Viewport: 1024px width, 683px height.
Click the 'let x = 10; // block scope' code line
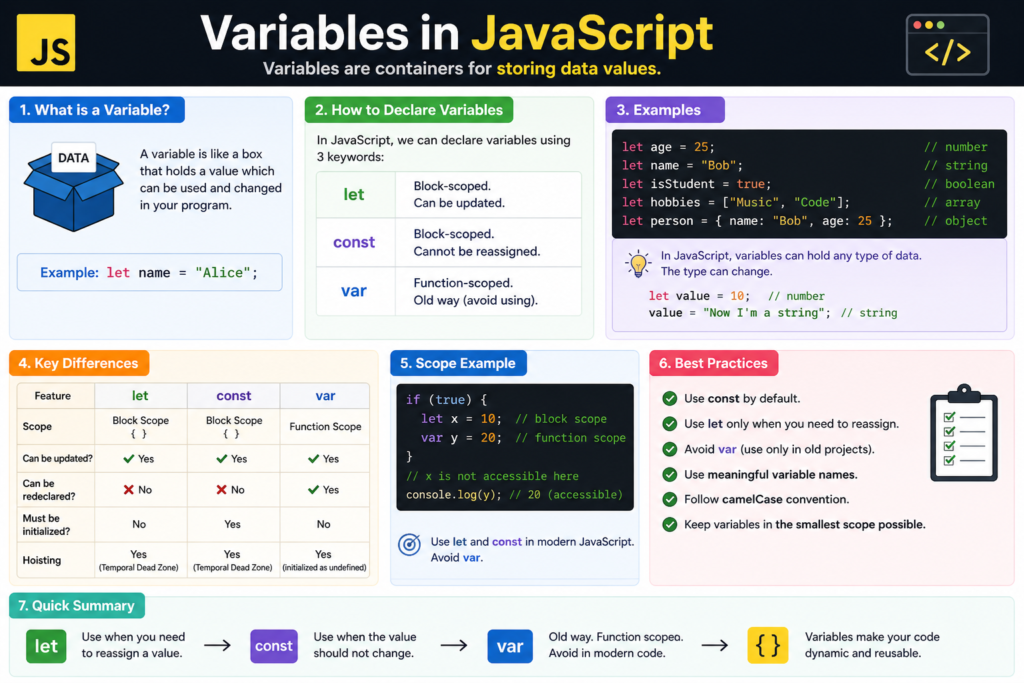pyautogui.click(x=513, y=419)
